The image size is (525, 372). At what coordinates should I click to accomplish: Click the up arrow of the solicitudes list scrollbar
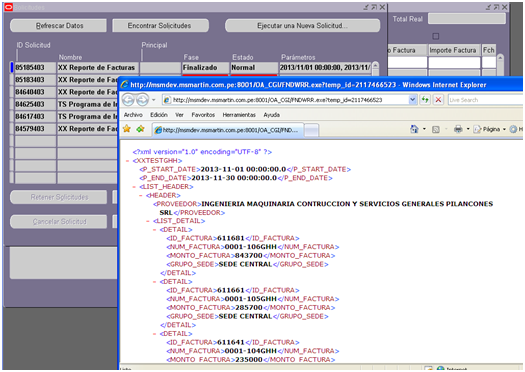[x=375, y=65]
